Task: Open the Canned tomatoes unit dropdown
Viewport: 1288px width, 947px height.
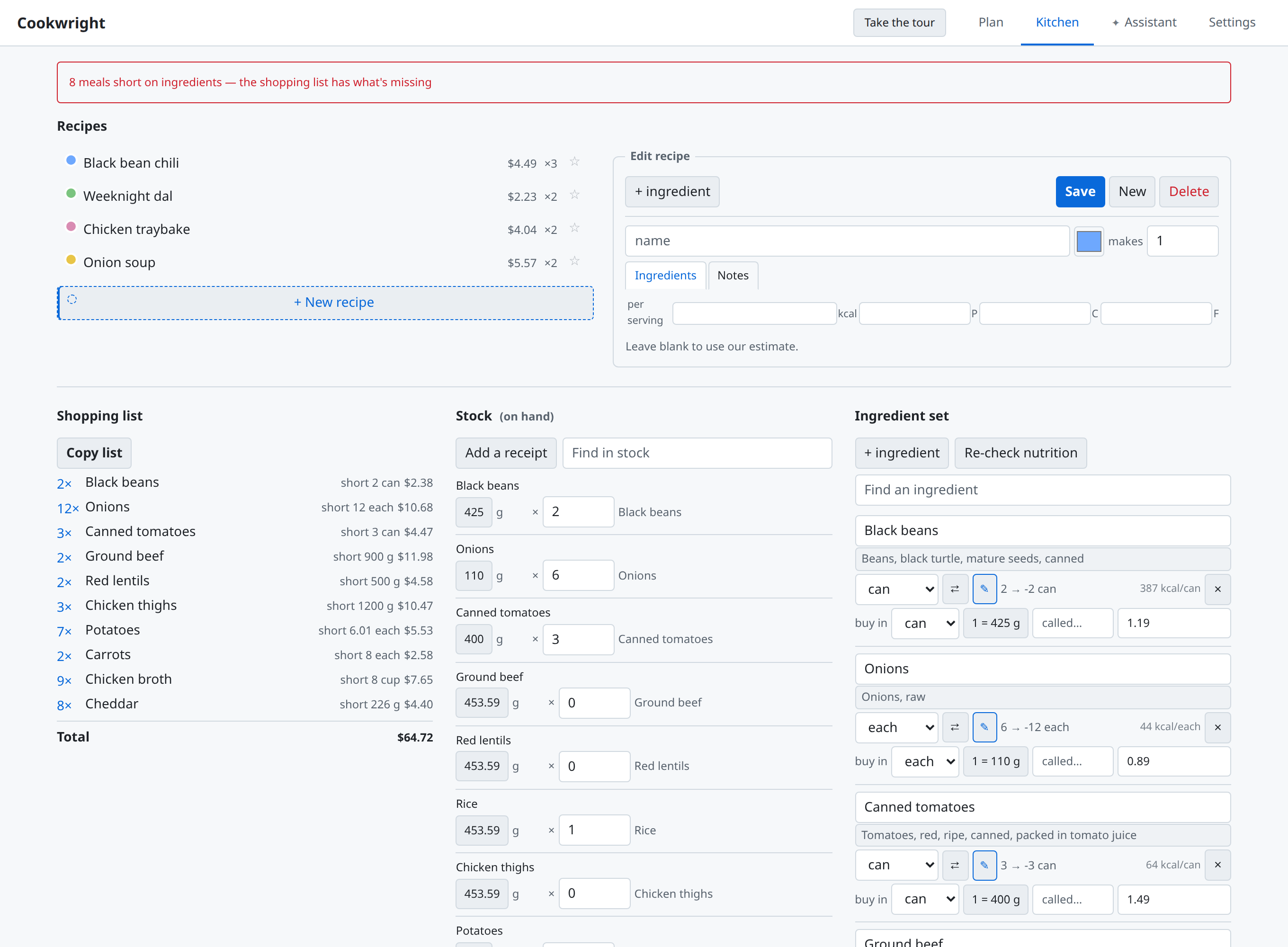Action: pyautogui.click(x=896, y=866)
